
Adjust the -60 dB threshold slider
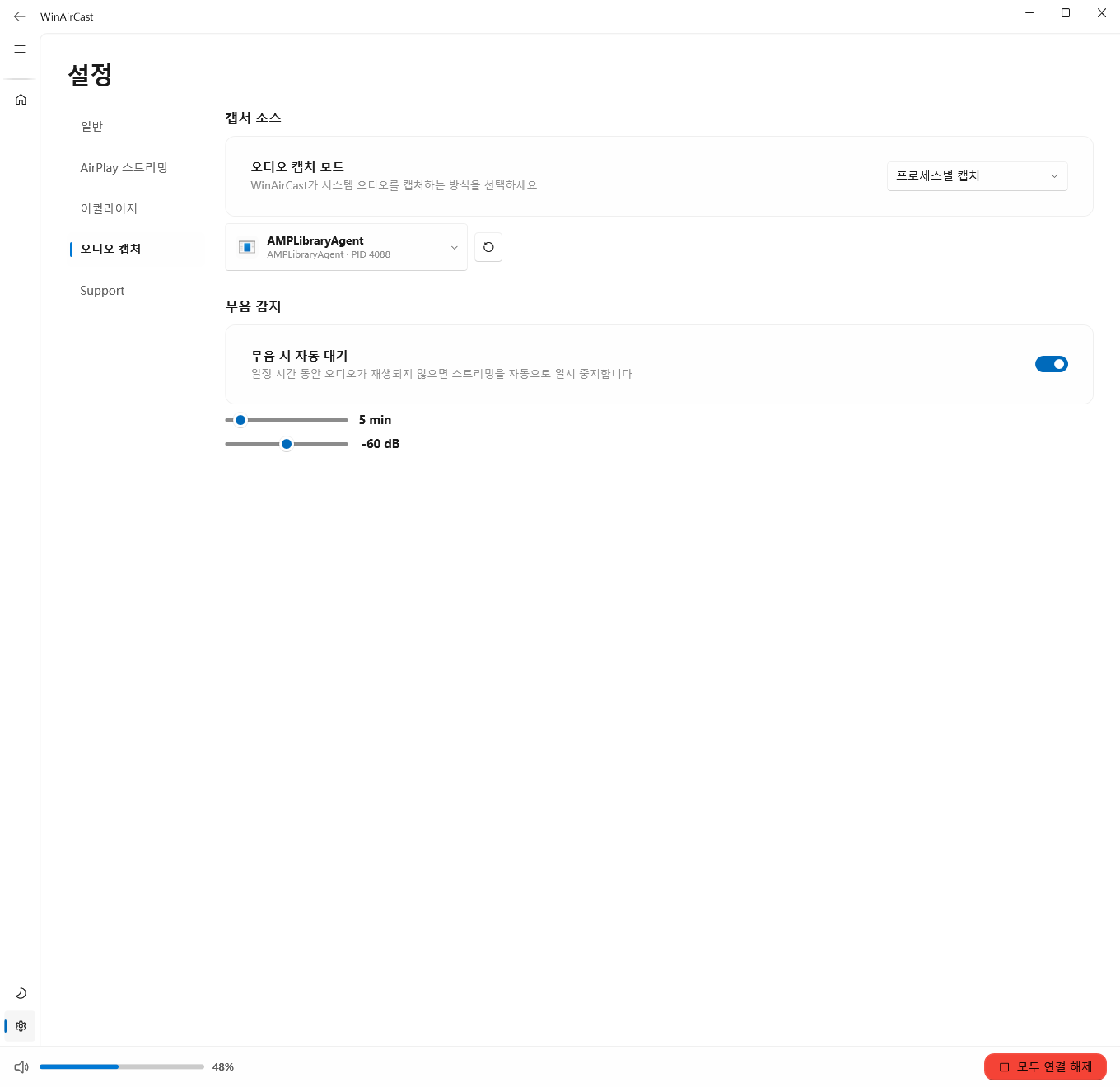pyautogui.click(x=287, y=444)
